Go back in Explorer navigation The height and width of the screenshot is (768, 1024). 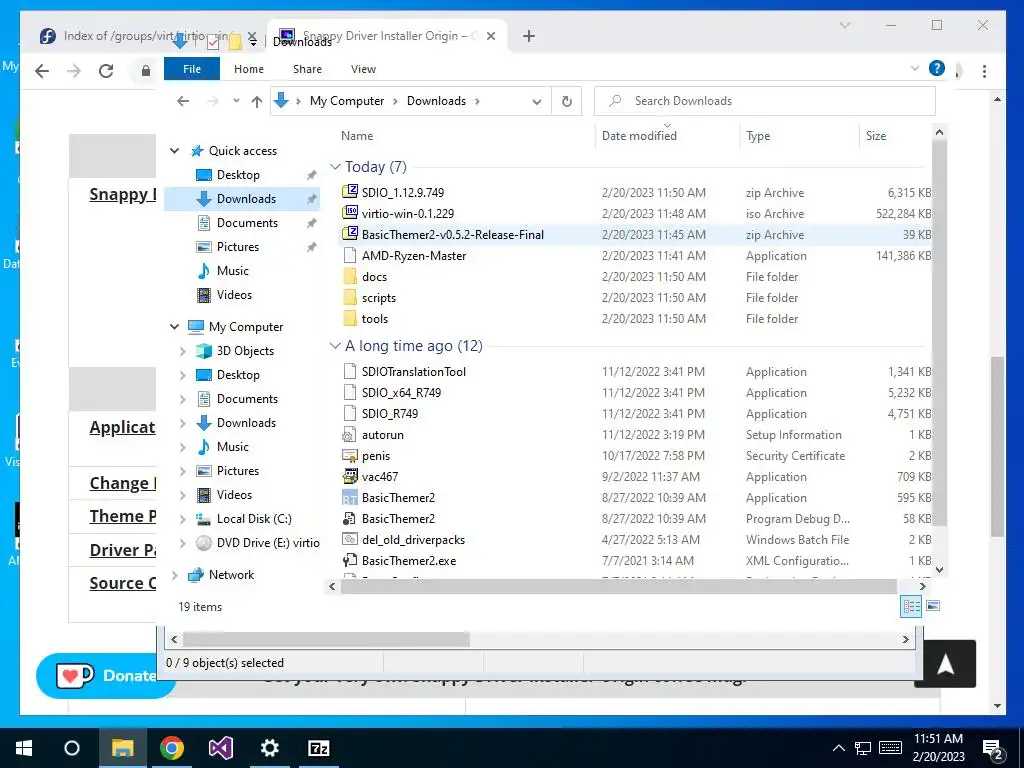coord(184,101)
